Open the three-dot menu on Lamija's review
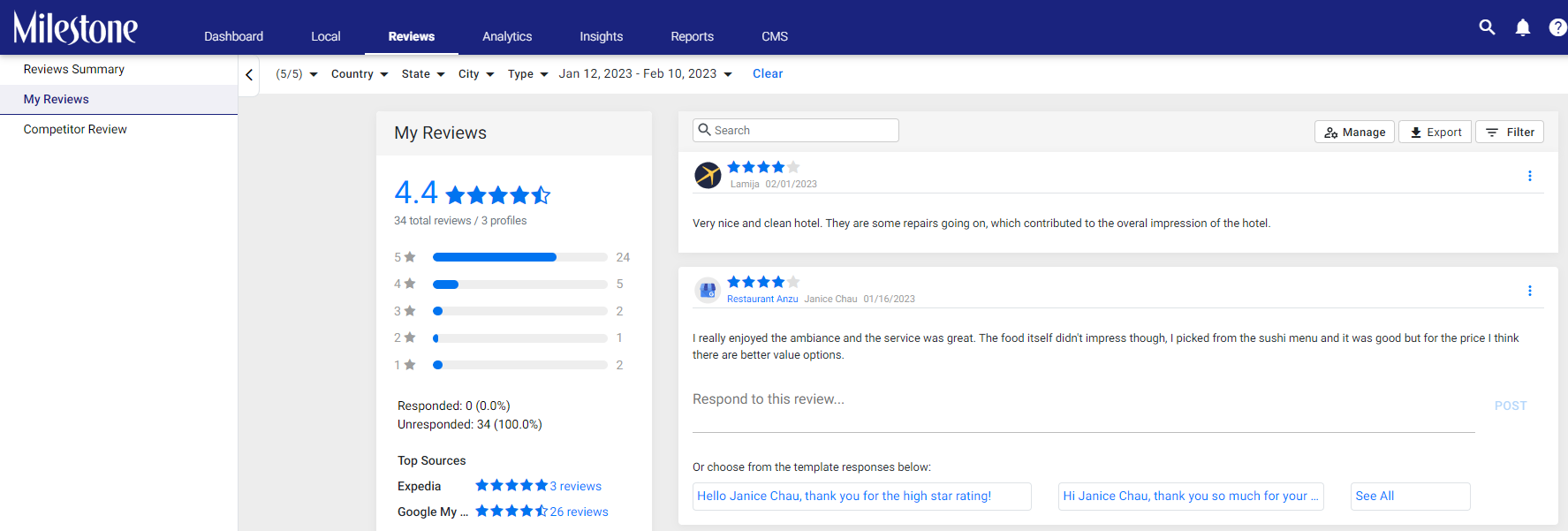The width and height of the screenshot is (1568, 531). [x=1530, y=176]
